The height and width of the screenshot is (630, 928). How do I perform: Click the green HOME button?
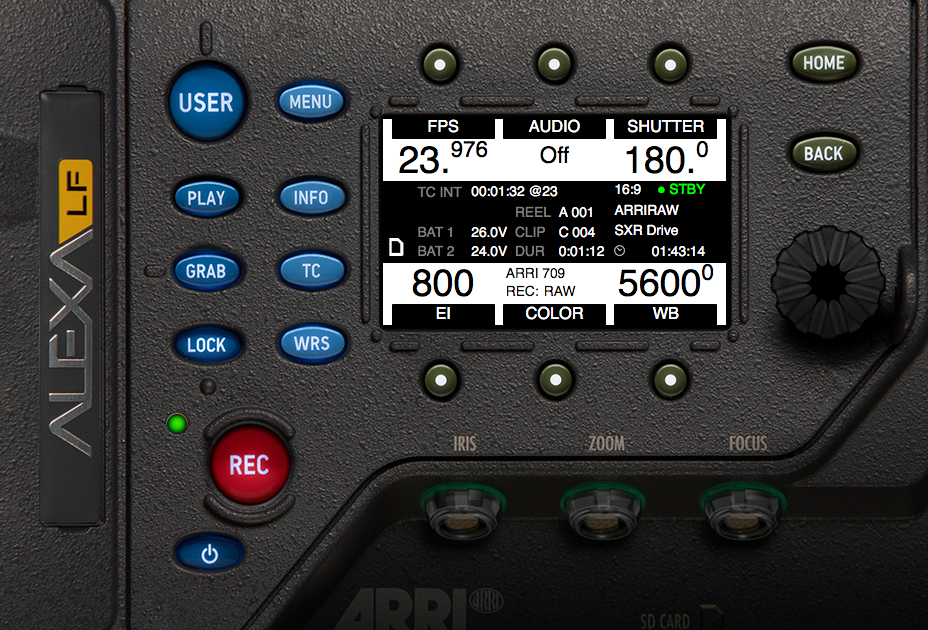coord(824,62)
